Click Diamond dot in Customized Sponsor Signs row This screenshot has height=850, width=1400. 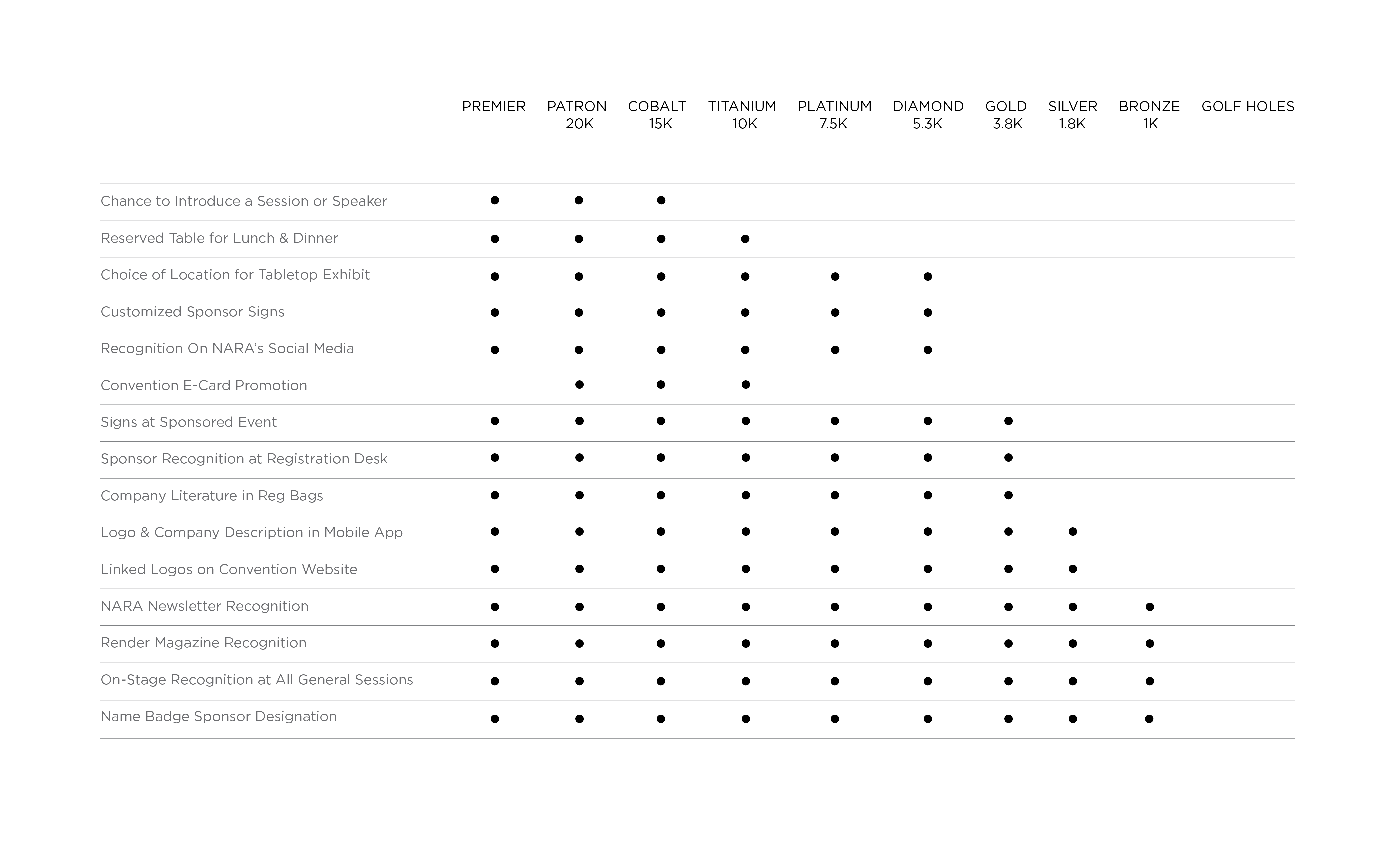(927, 313)
